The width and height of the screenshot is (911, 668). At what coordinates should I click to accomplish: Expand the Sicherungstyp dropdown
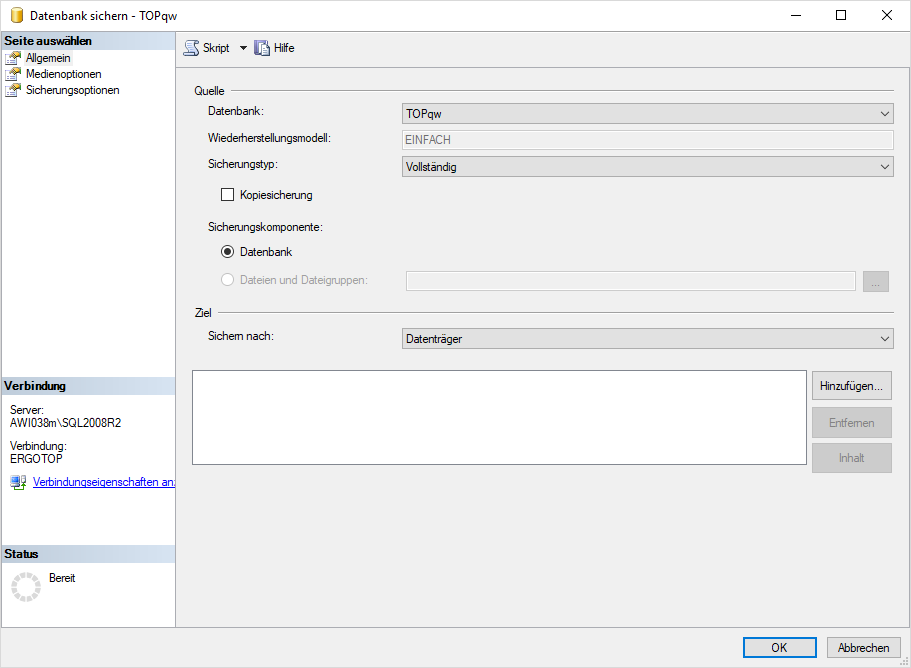[646, 167]
